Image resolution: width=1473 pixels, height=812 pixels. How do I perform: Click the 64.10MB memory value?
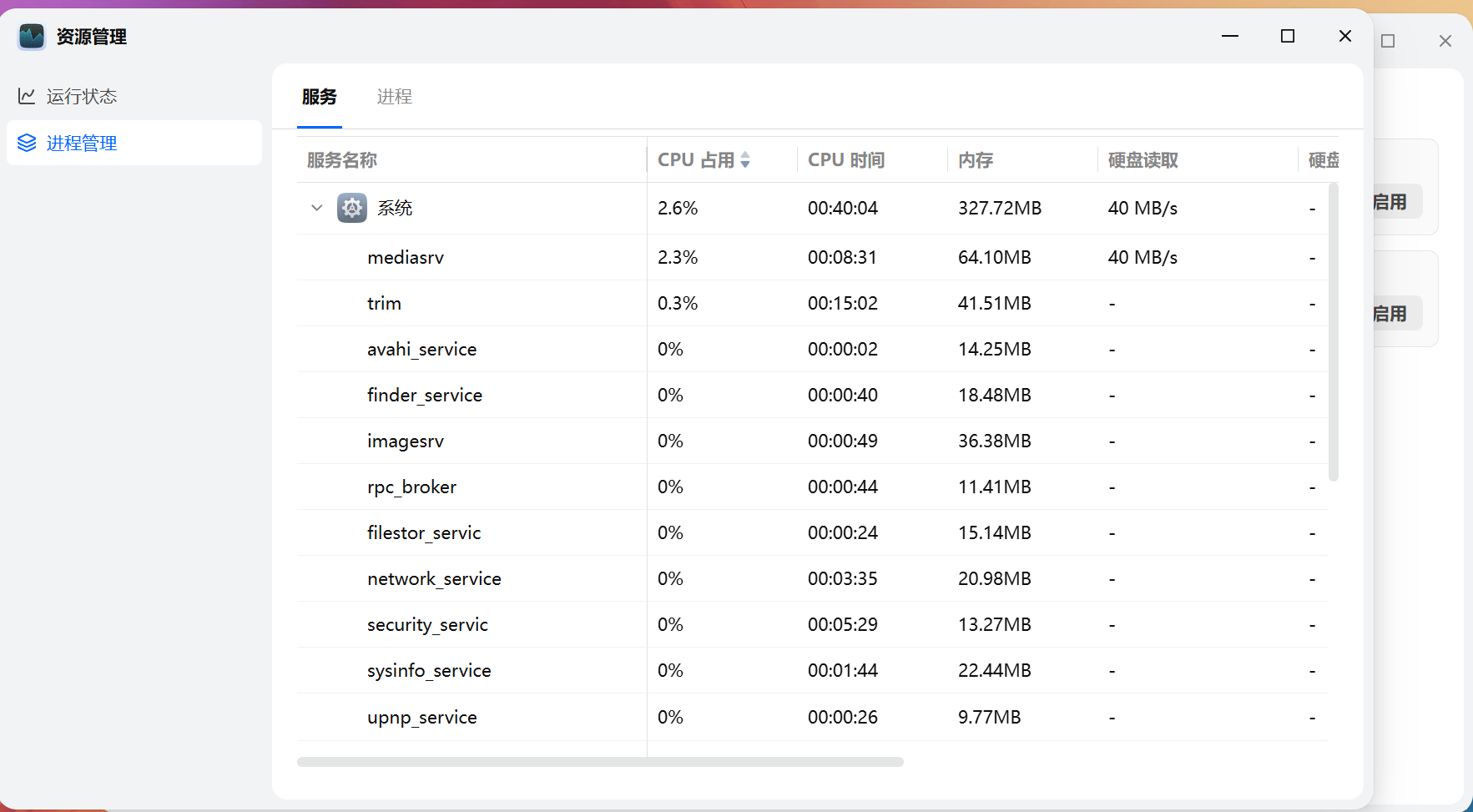pos(995,257)
